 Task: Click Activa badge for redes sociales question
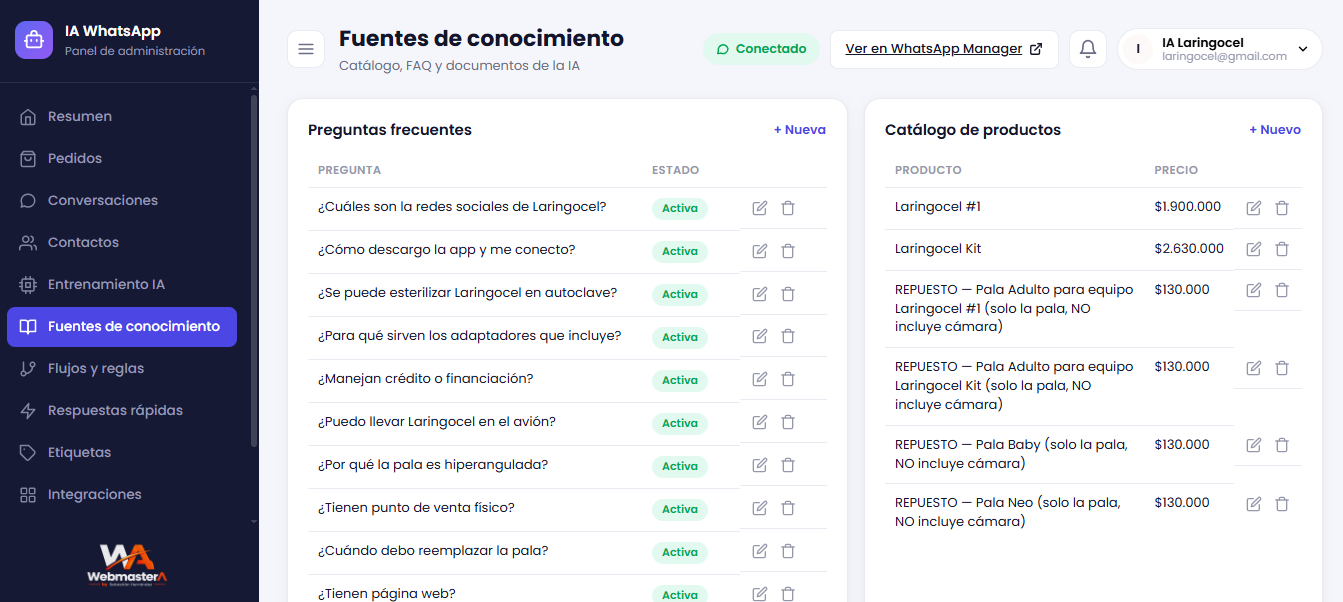tap(680, 209)
